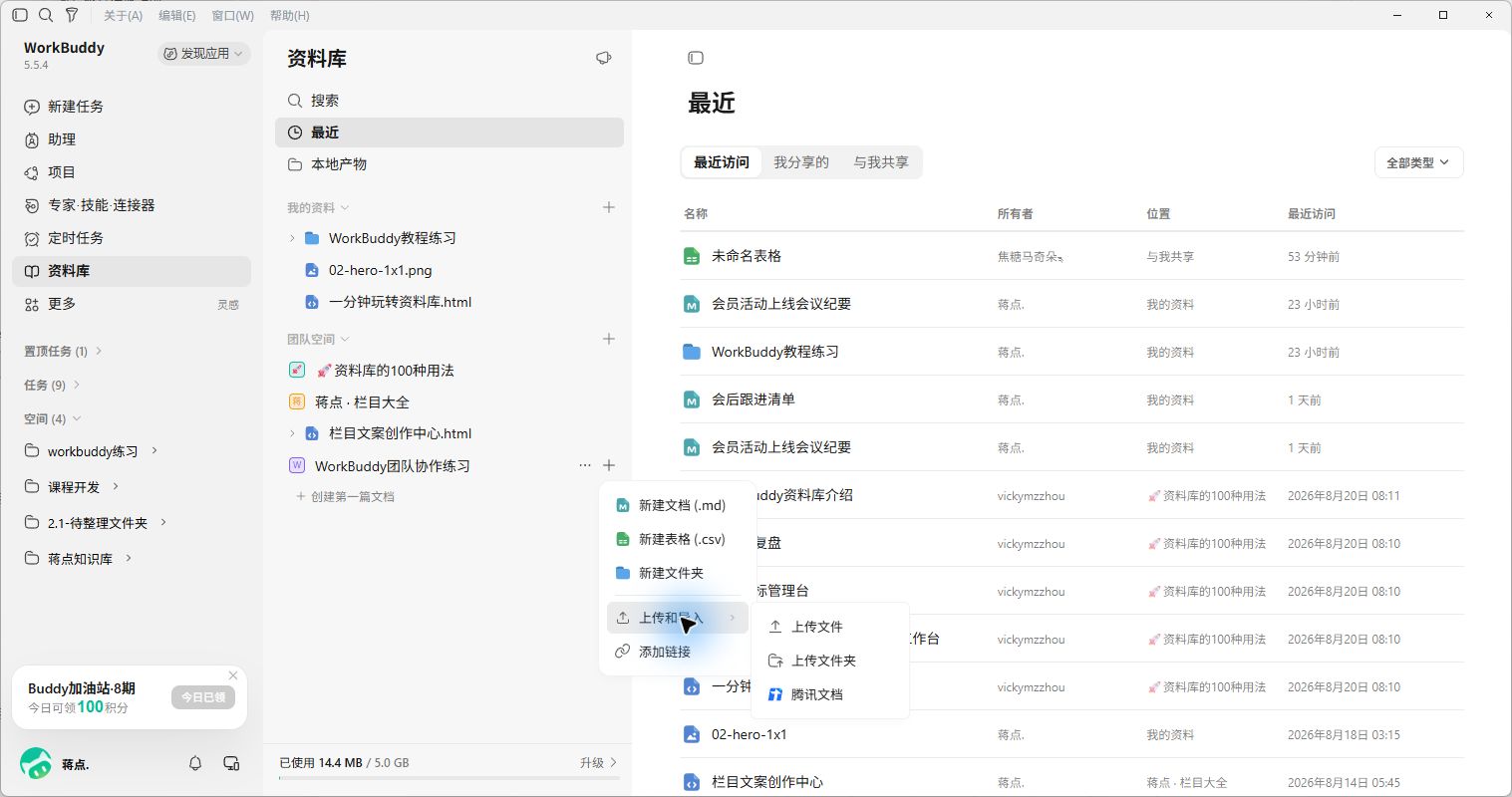The image size is (1512, 797).
Task: Click the plus icon beside 我的资料
Action: coord(609,207)
